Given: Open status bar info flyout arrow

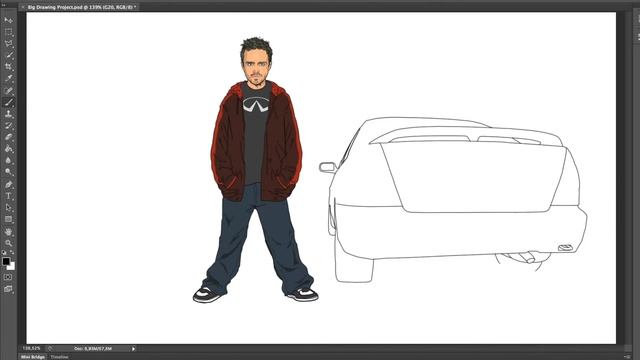Looking at the screenshot, I should pos(133,349).
